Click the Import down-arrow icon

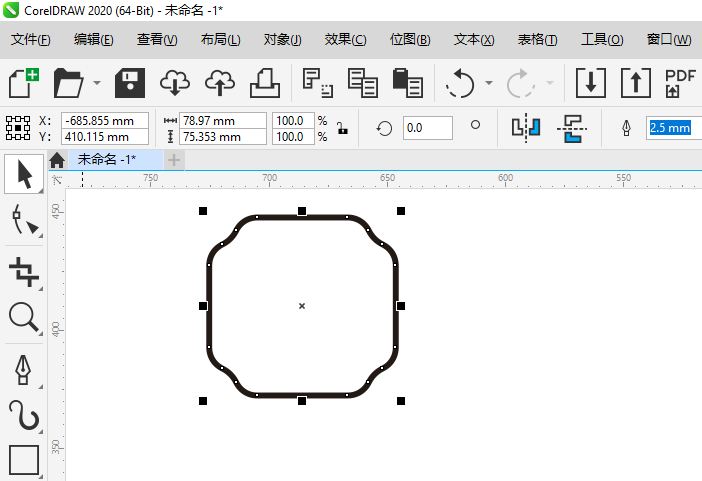[x=591, y=83]
